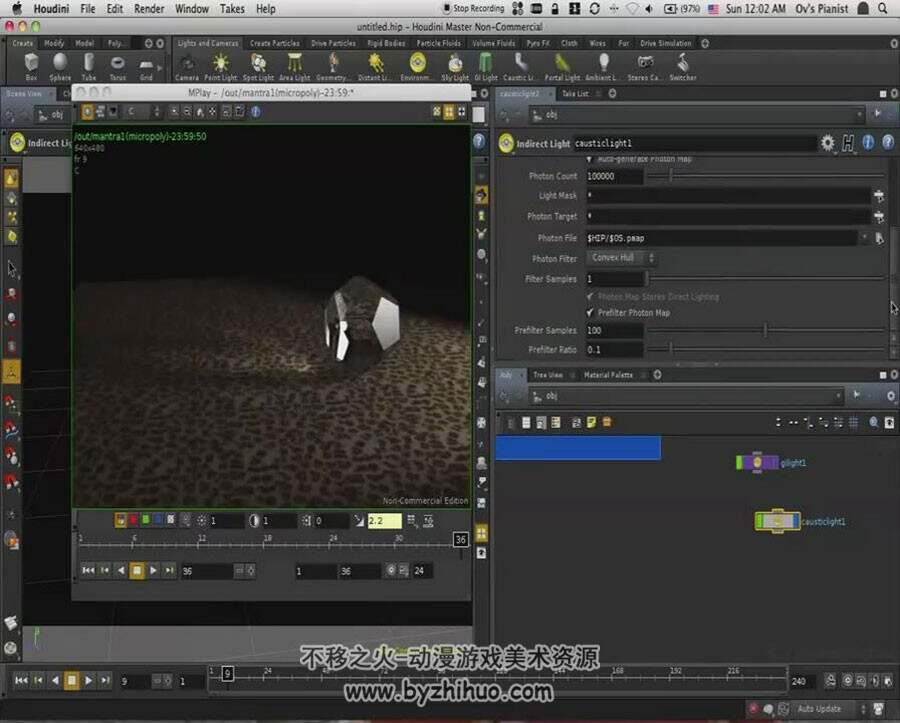
Task: Switch to the Create Particles shelf tab
Action: [274, 43]
